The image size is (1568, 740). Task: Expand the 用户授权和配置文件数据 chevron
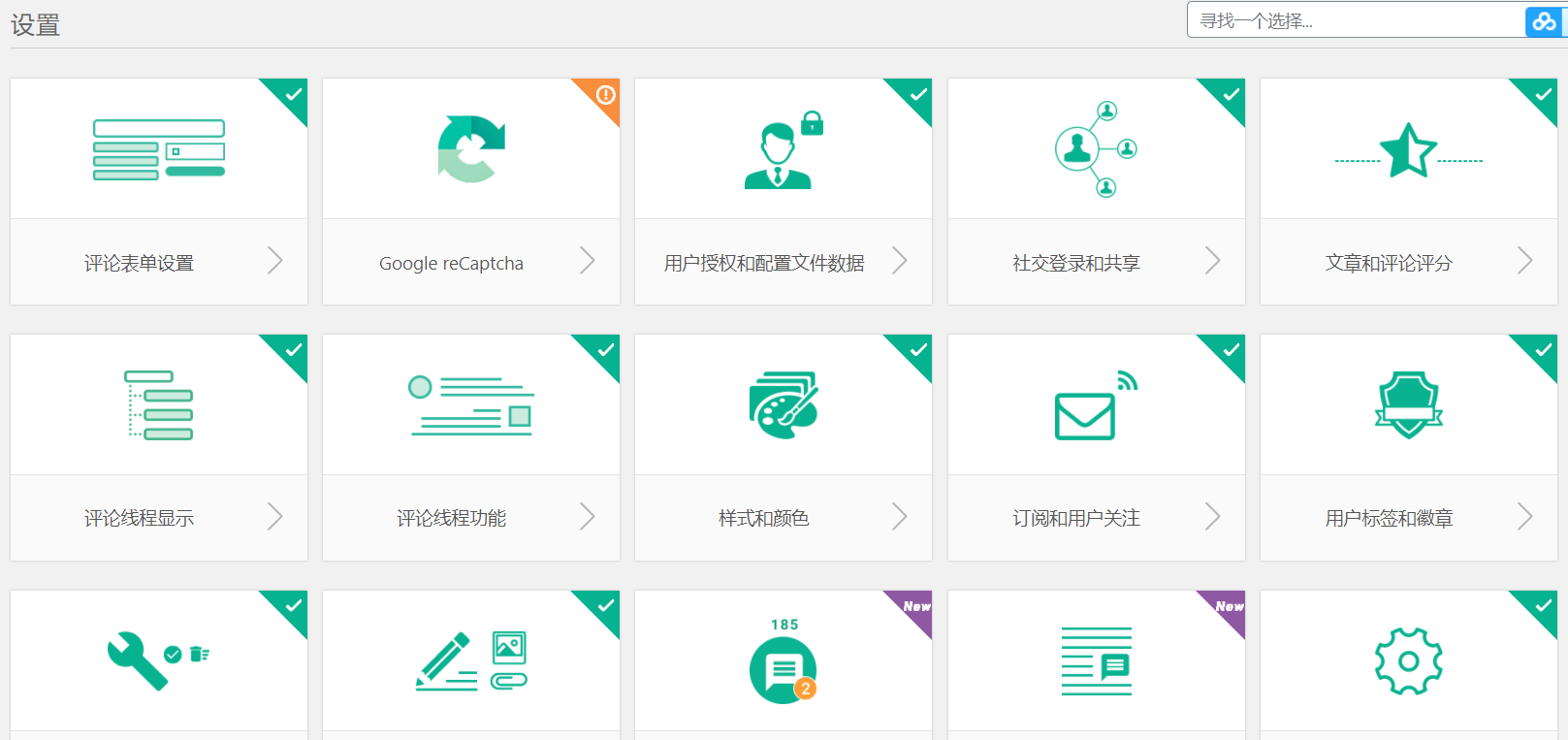tap(899, 261)
